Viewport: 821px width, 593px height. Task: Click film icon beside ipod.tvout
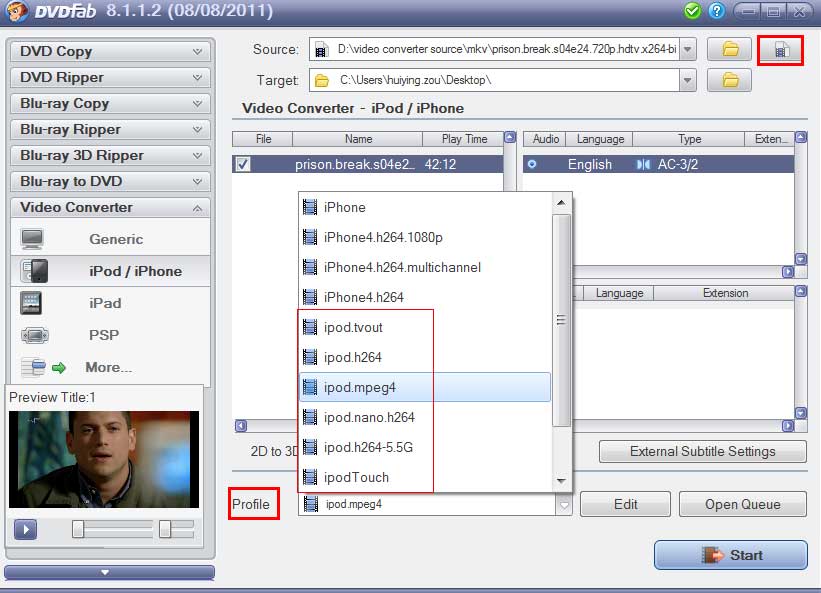tap(310, 327)
